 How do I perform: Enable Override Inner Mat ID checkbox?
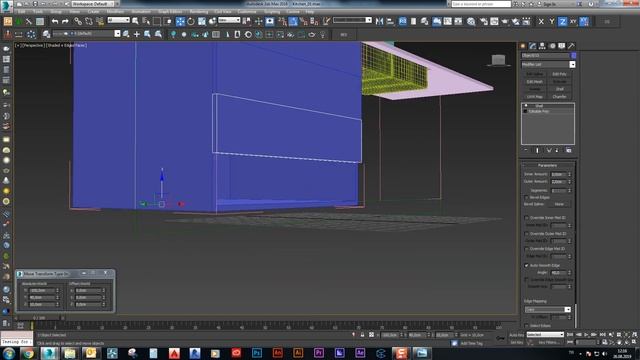526,218
